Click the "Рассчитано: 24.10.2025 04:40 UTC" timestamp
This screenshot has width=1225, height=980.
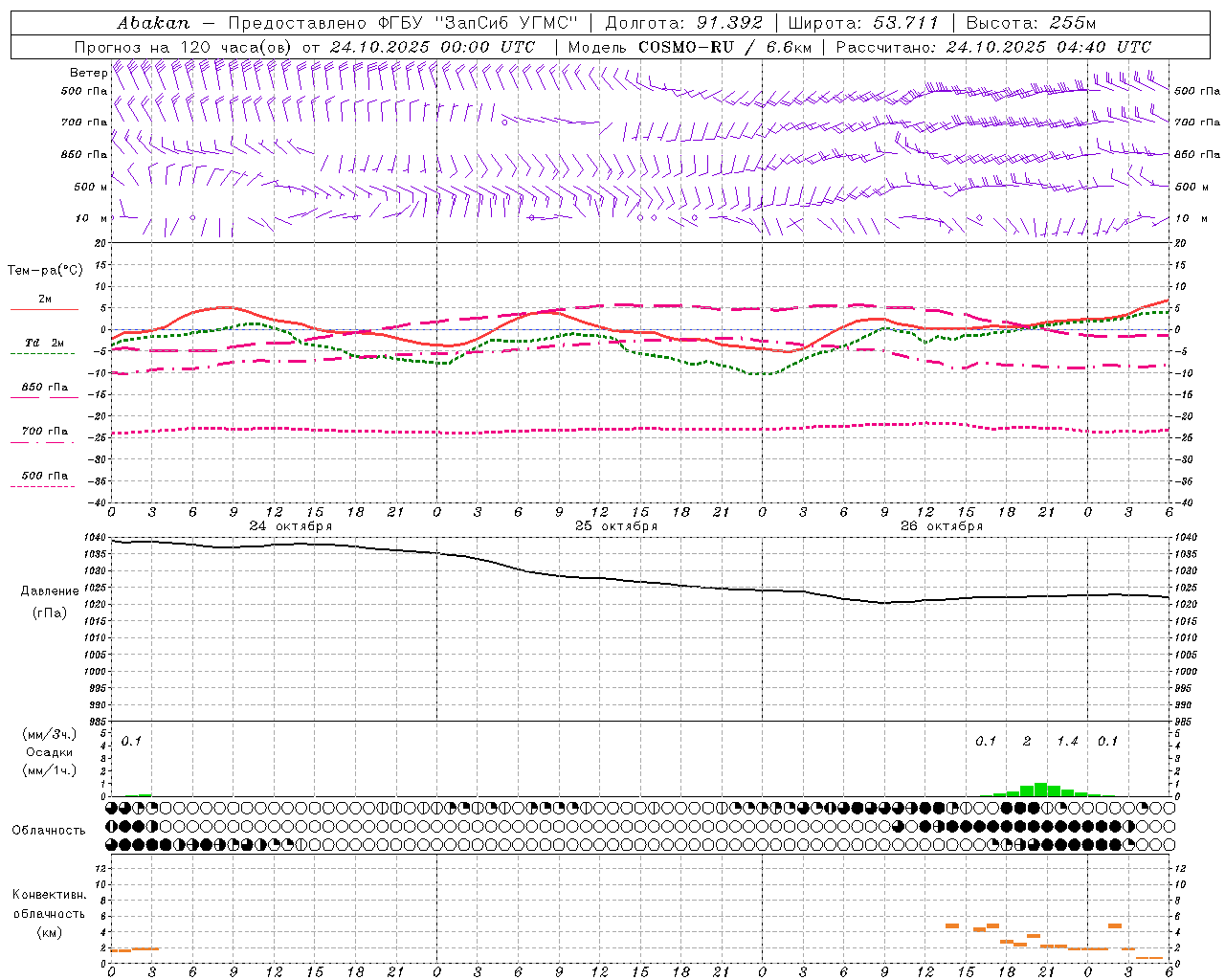[993, 47]
